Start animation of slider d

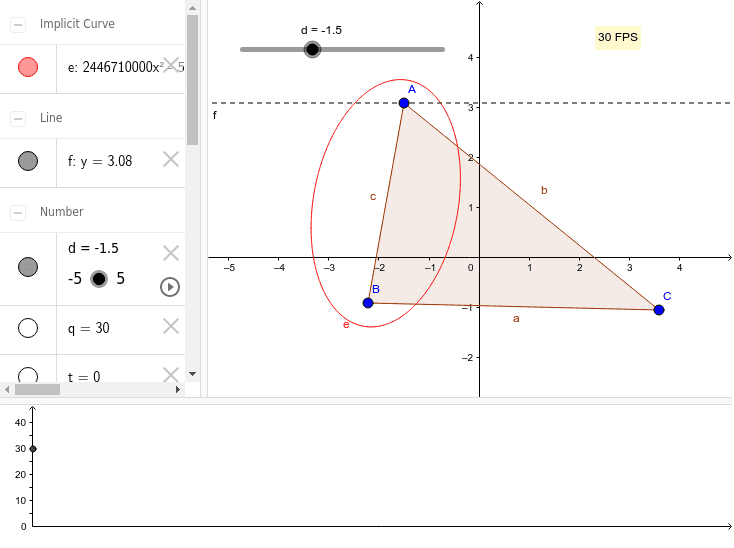(x=170, y=287)
